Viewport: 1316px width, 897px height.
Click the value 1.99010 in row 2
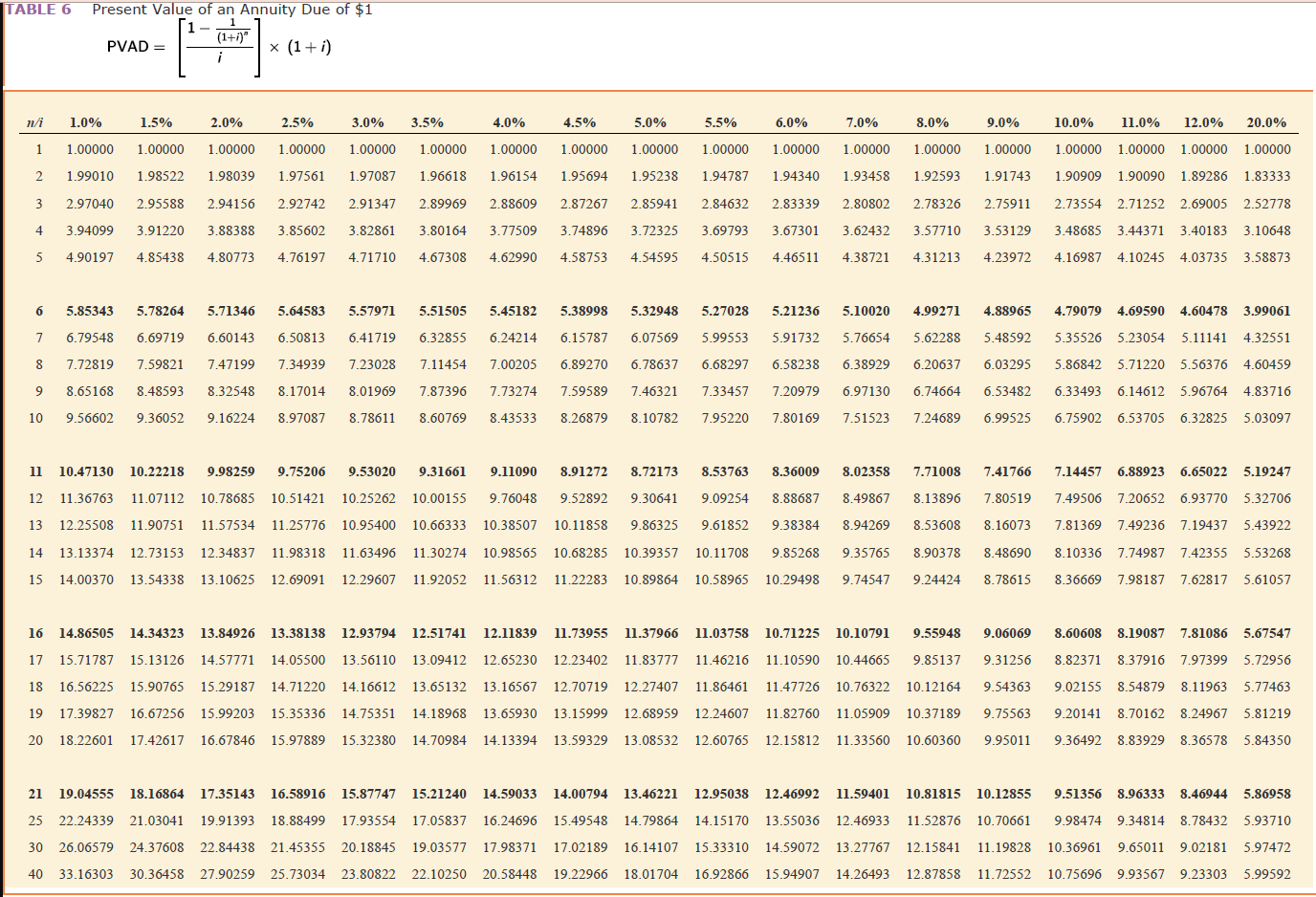(x=90, y=177)
